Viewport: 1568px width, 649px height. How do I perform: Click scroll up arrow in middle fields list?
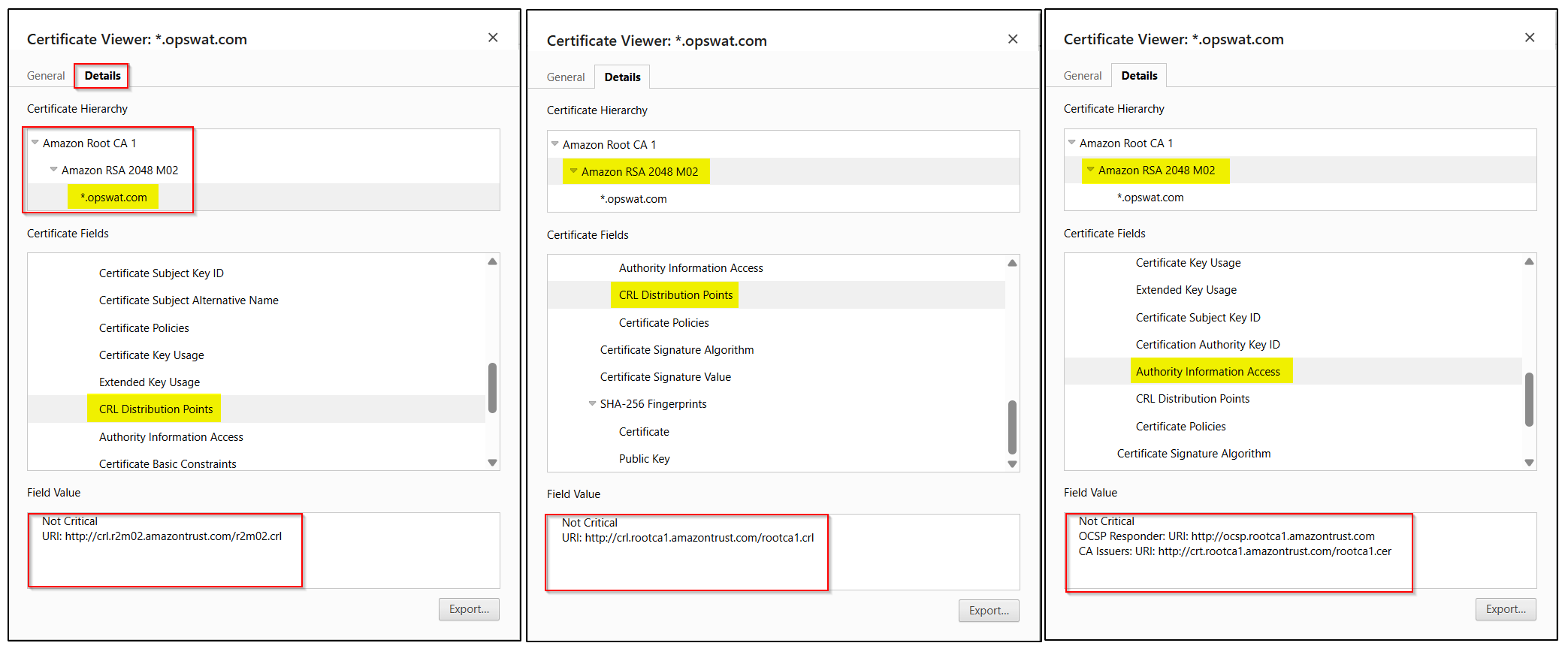(x=1012, y=263)
